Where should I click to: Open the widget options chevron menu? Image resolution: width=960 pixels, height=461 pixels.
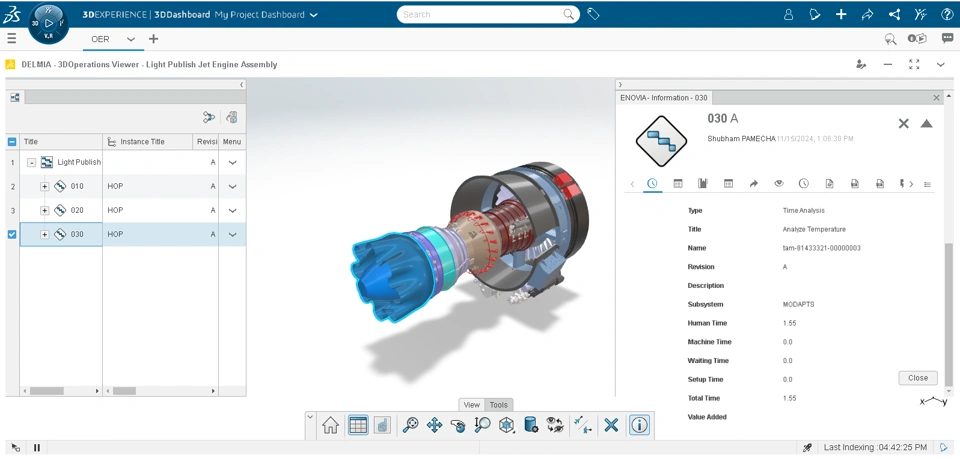[941, 64]
